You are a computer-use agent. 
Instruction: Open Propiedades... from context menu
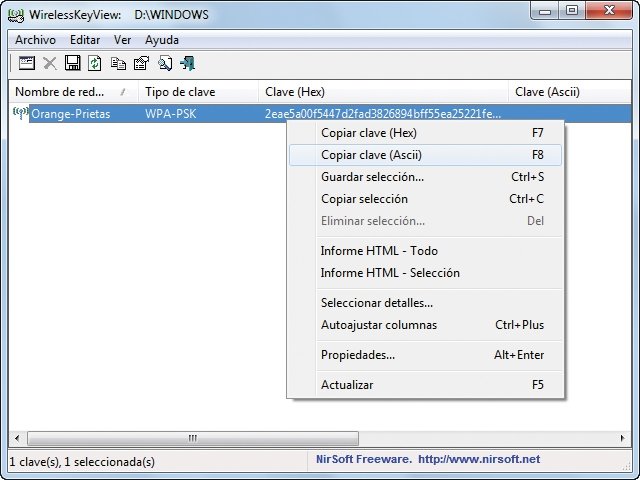(425, 355)
